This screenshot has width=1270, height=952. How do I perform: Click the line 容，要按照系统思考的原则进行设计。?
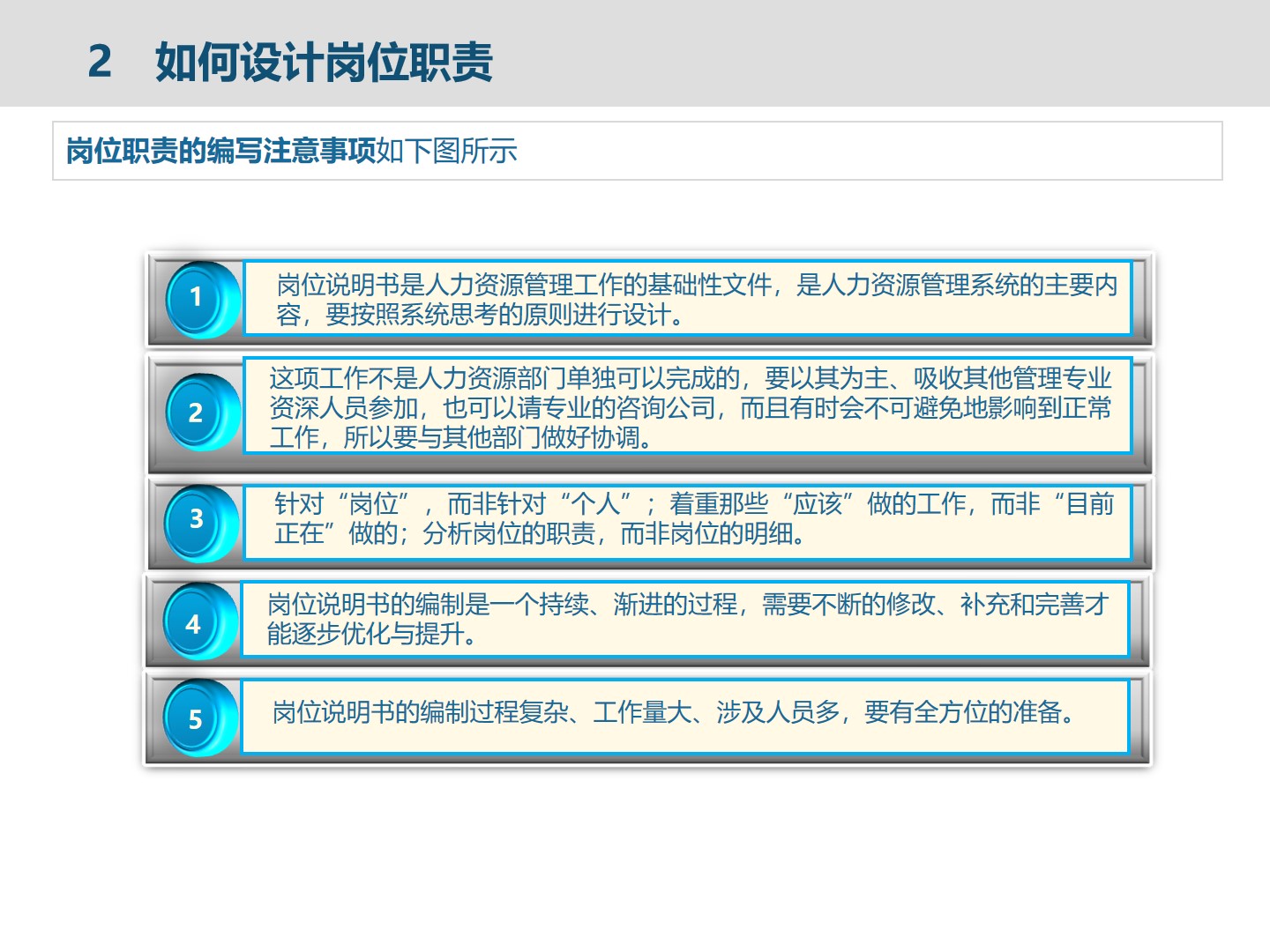click(x=482, y=315)
